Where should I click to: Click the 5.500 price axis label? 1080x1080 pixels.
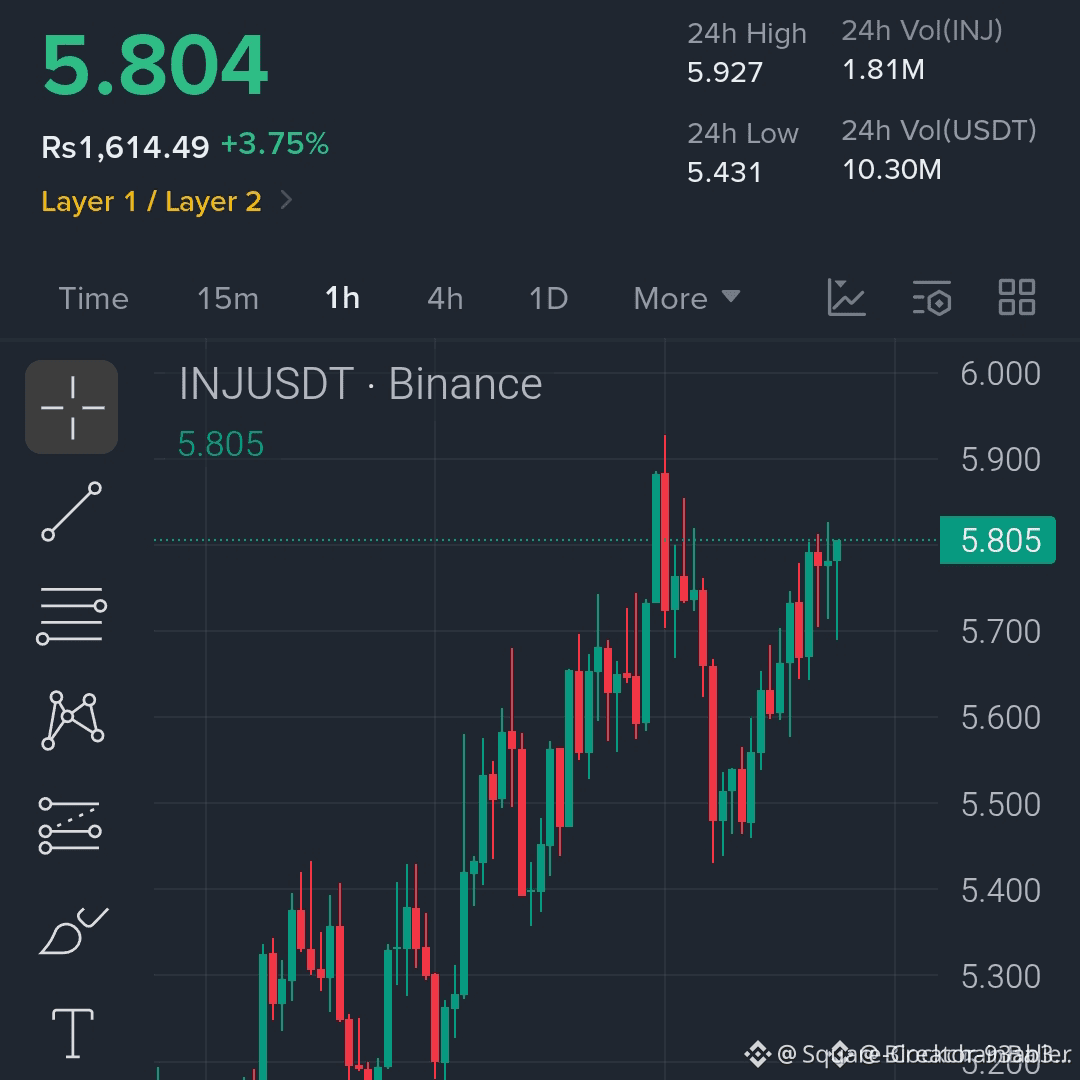coord(1000,804)
